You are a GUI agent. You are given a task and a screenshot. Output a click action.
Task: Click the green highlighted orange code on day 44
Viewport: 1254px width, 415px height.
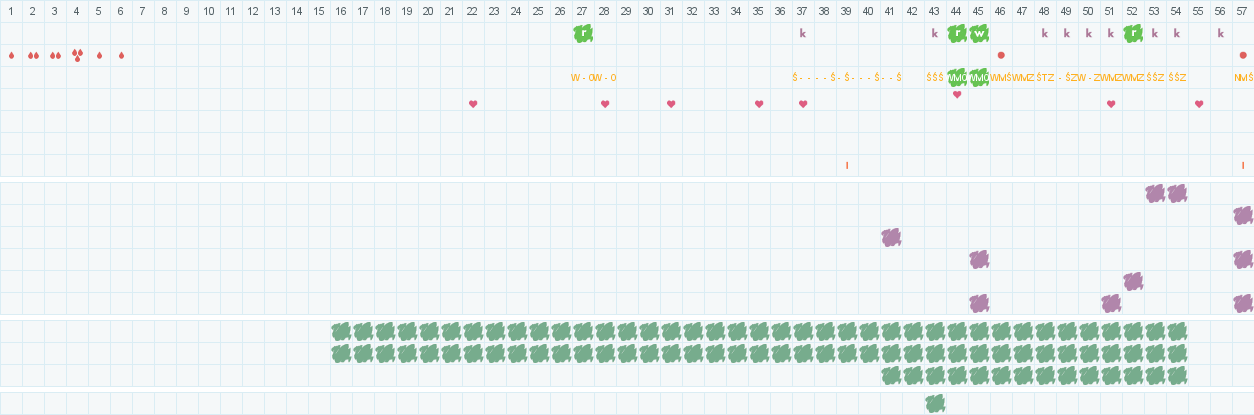(x=957, y=77)
